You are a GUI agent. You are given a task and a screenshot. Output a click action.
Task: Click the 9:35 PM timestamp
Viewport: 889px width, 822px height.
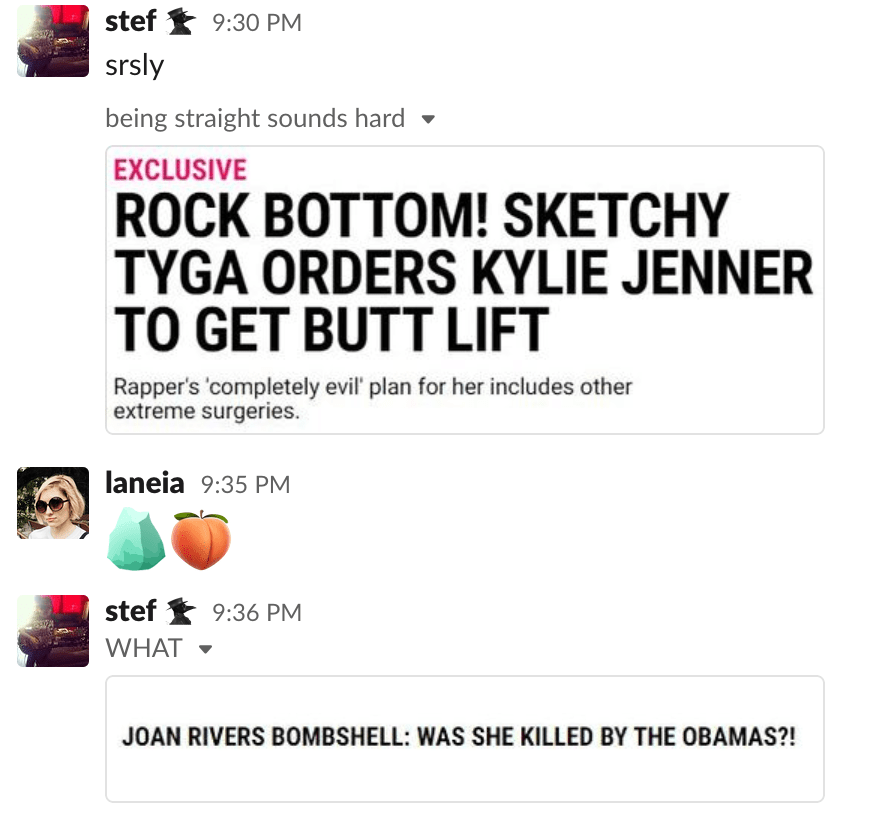245,485
